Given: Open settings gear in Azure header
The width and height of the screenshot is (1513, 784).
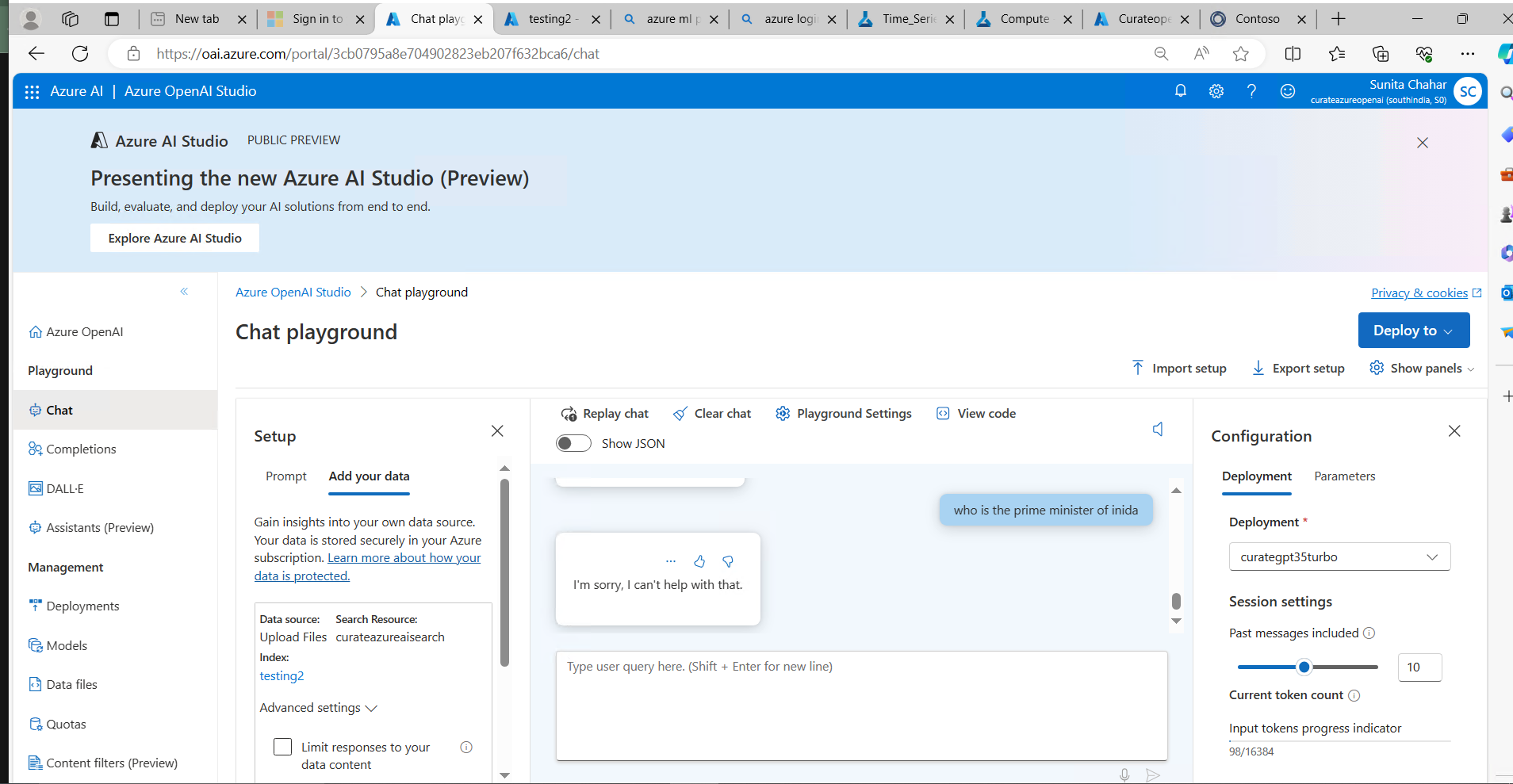Looking at the screenshot, I should pos(1216,91).
